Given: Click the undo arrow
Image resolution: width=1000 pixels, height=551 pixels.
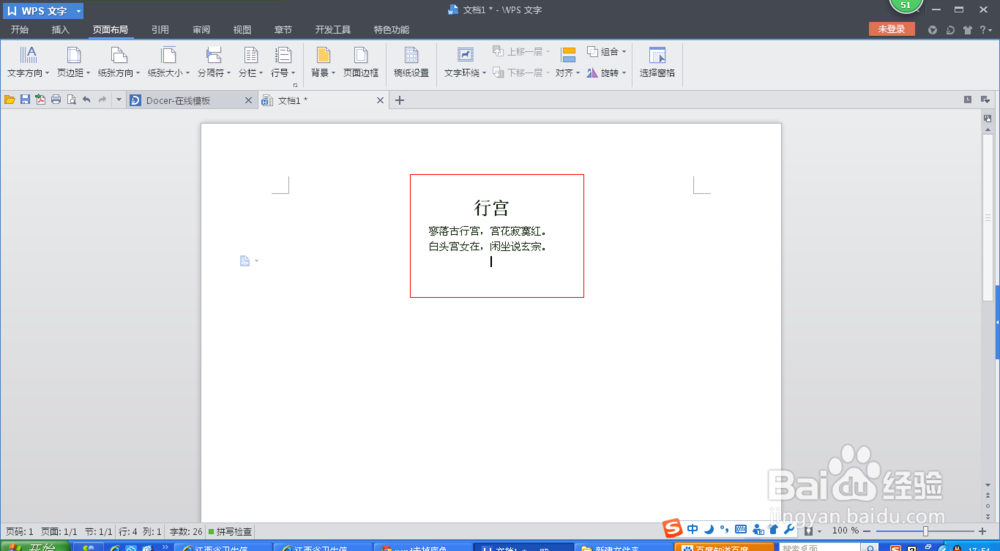Looking at the screenshot, I should (x=87, y=100).
